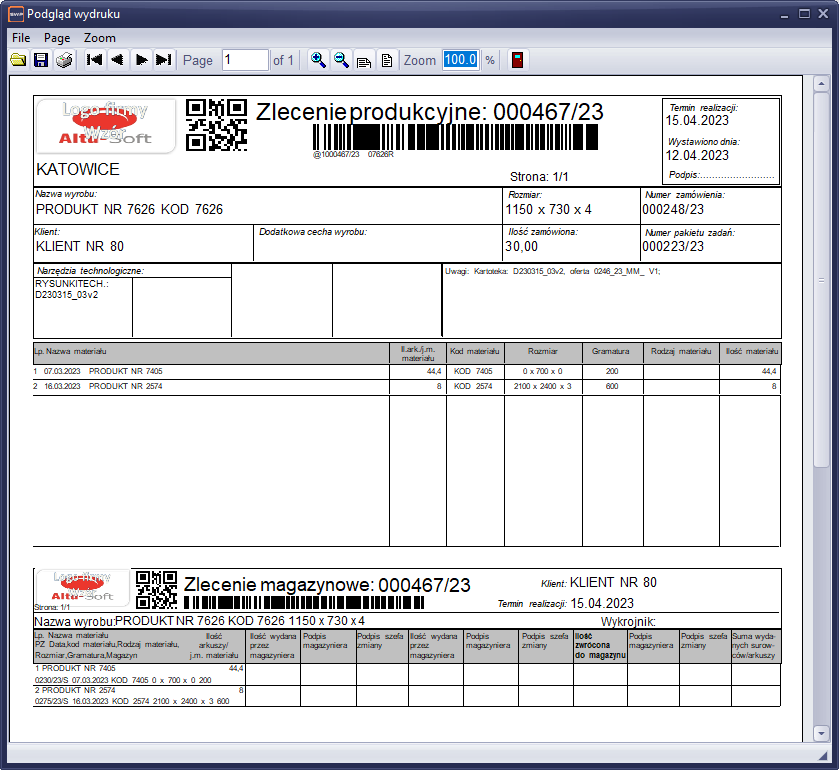Open the Zoom menu
The width and height of the screenshot is (839, 770).
pos(100,37)
